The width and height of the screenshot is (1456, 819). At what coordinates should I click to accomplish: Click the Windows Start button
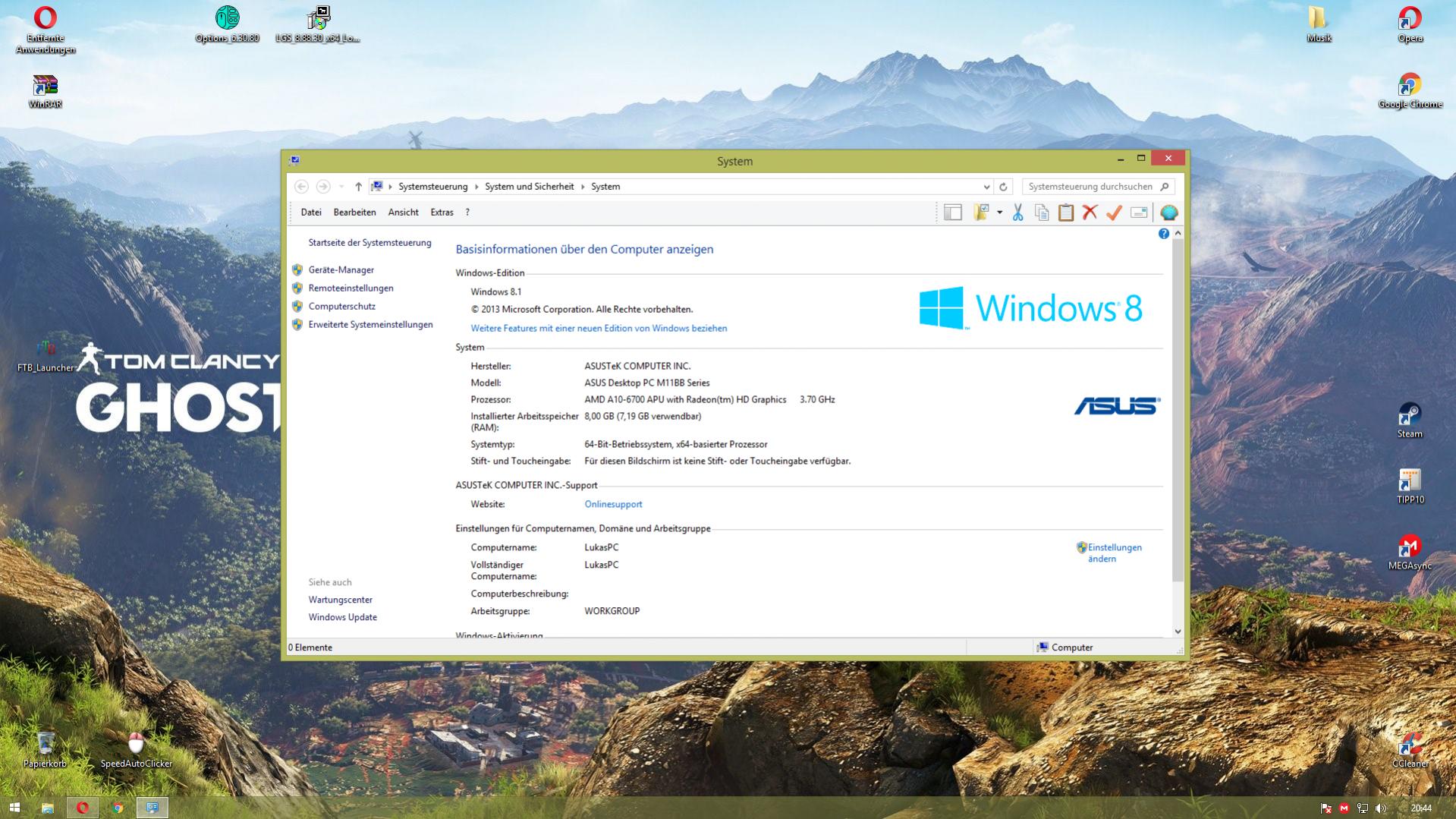pos(14,808)
